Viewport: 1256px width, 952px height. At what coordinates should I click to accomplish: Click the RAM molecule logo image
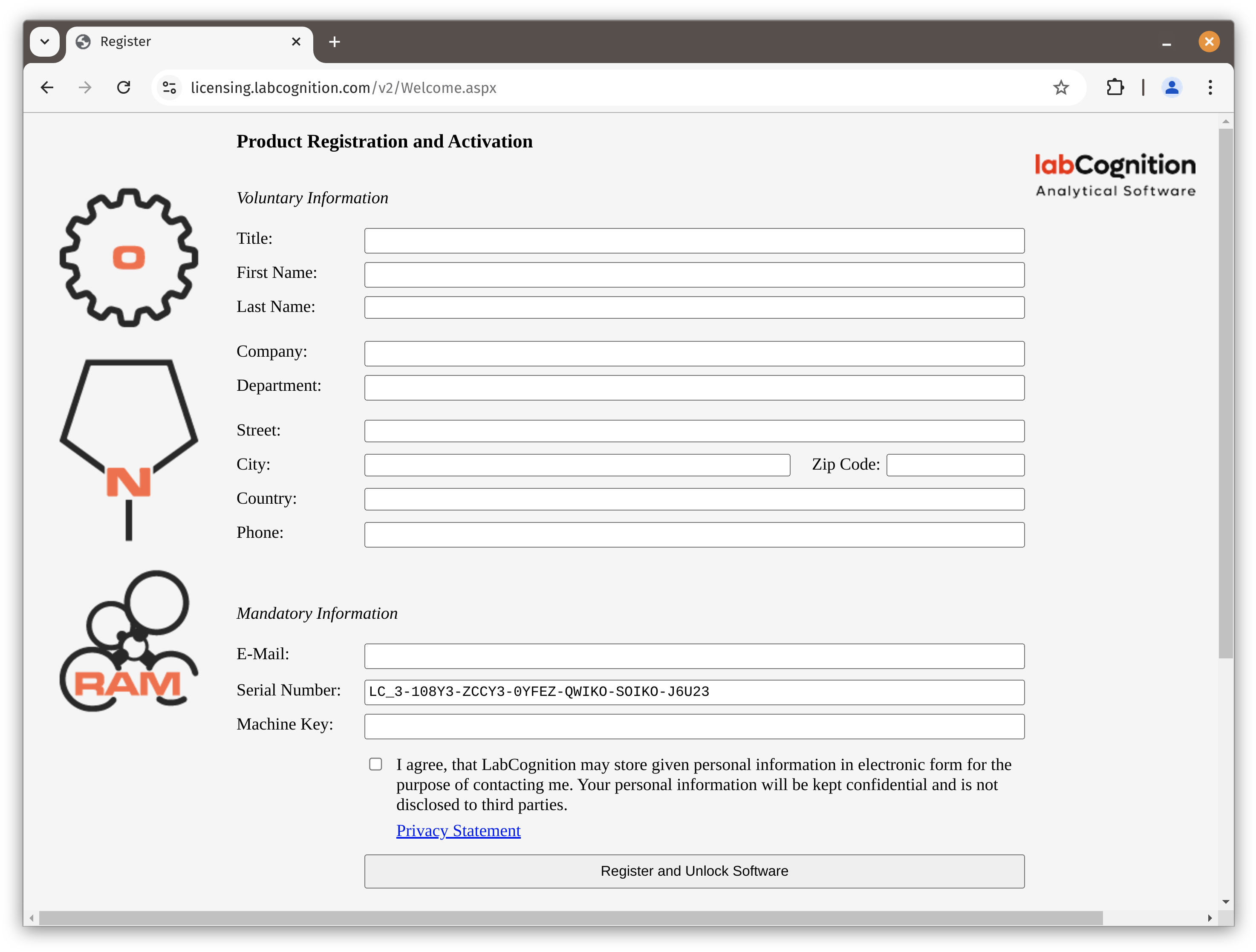point(129,641)
